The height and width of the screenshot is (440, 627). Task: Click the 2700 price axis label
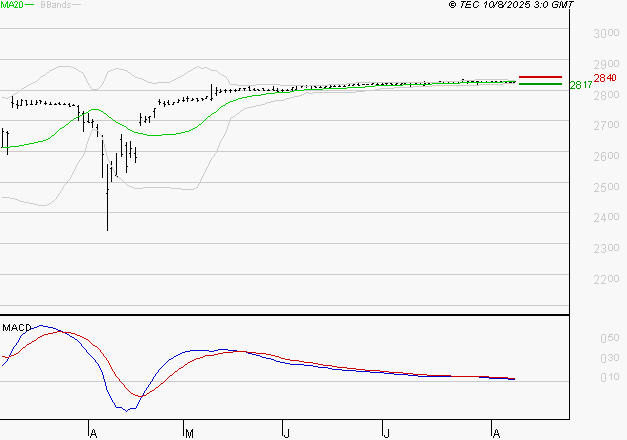click(606, 125)
